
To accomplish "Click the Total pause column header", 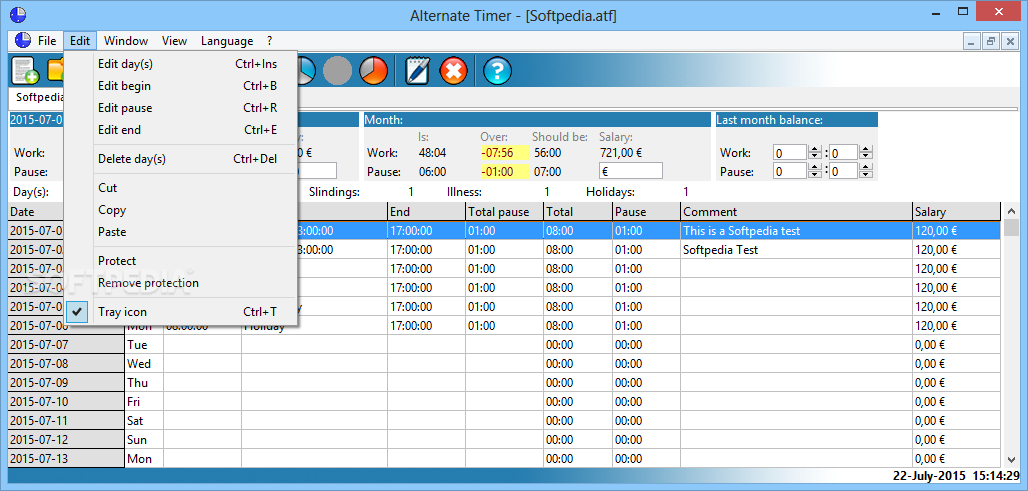I will point(504,212).
